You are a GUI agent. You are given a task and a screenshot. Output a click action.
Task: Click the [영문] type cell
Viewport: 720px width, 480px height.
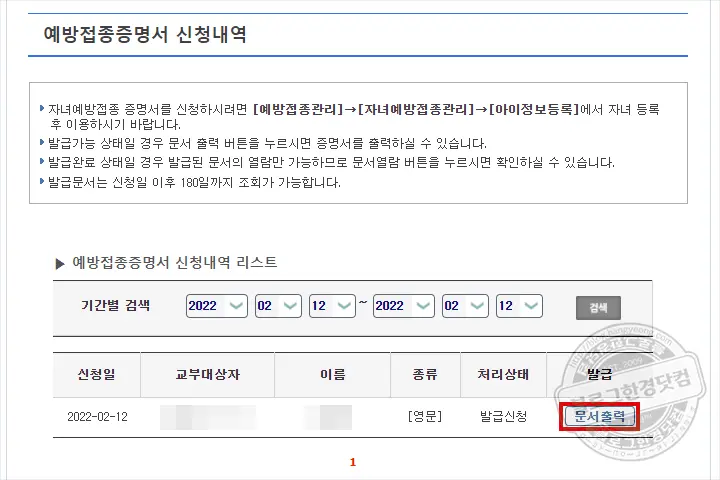[x=425, y=417]
